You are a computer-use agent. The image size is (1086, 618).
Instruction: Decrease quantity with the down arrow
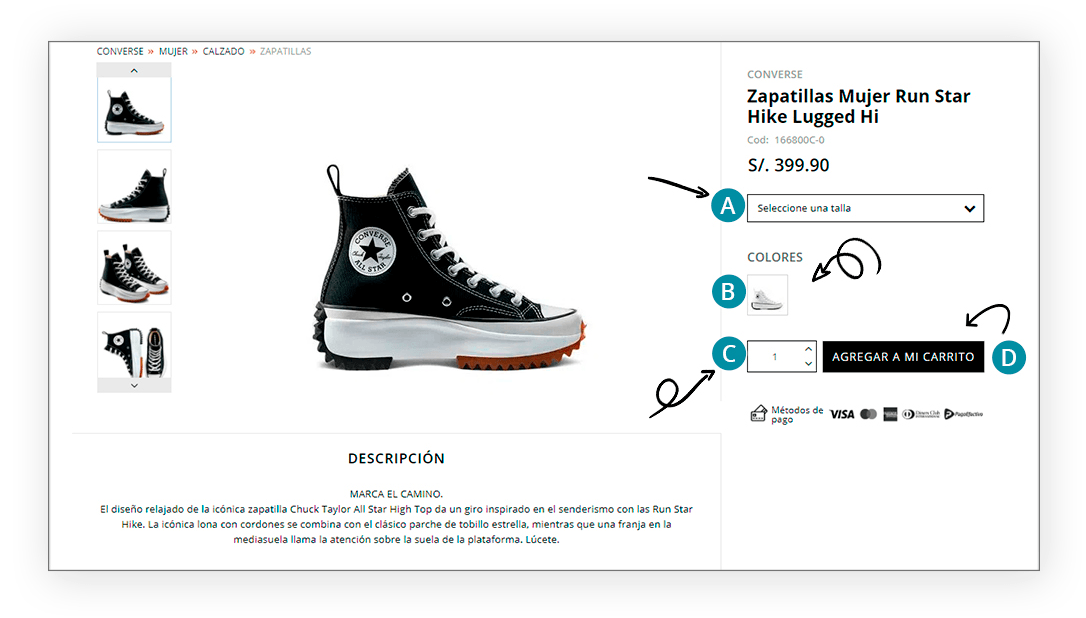(x=808, y=364)
